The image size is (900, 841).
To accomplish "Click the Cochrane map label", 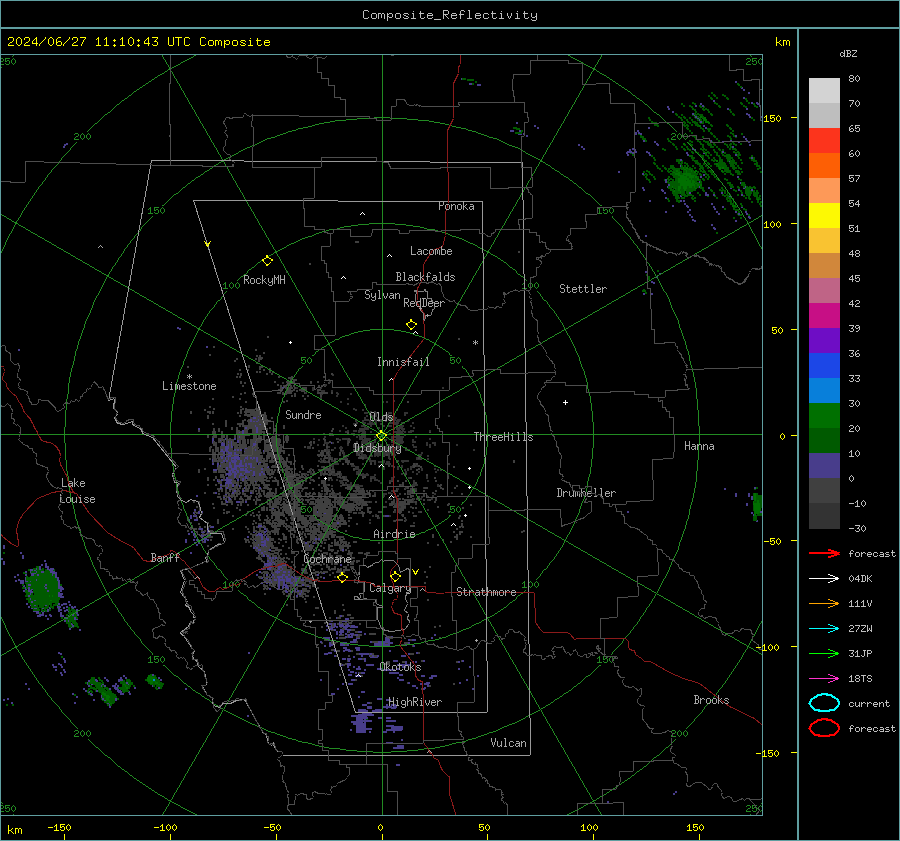I will click(327, 559).
